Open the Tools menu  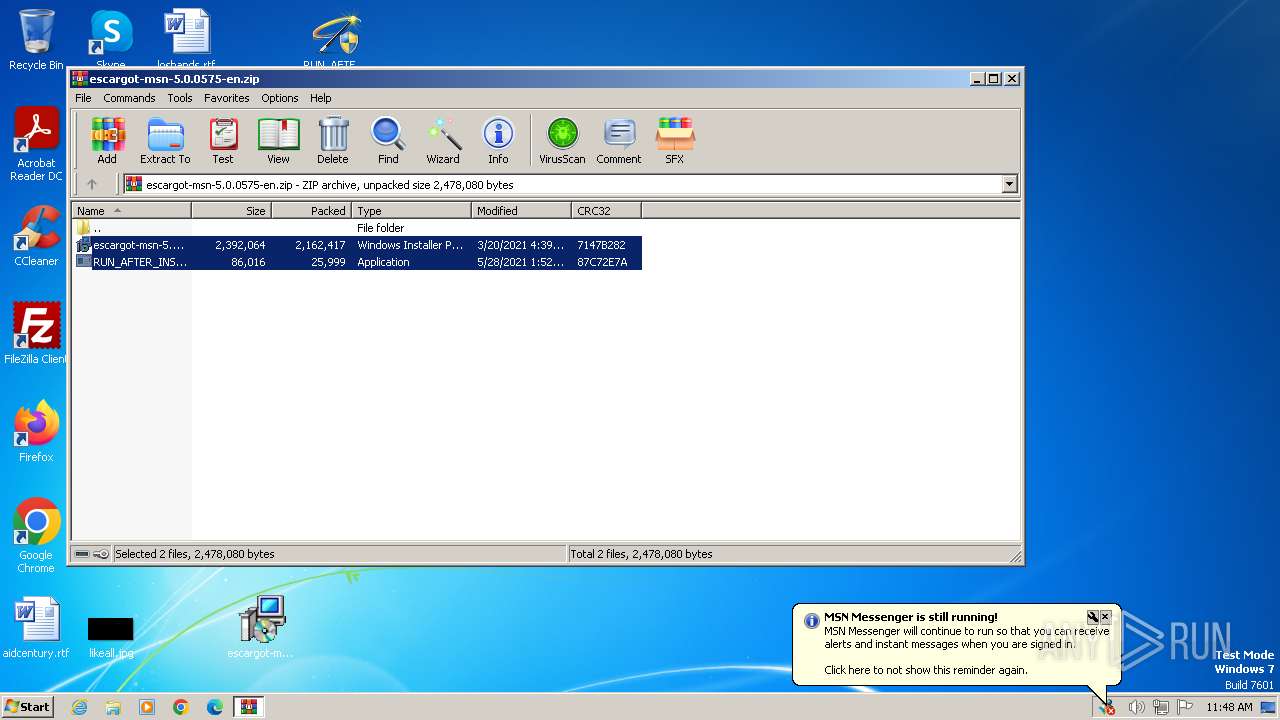click(180, 98)
